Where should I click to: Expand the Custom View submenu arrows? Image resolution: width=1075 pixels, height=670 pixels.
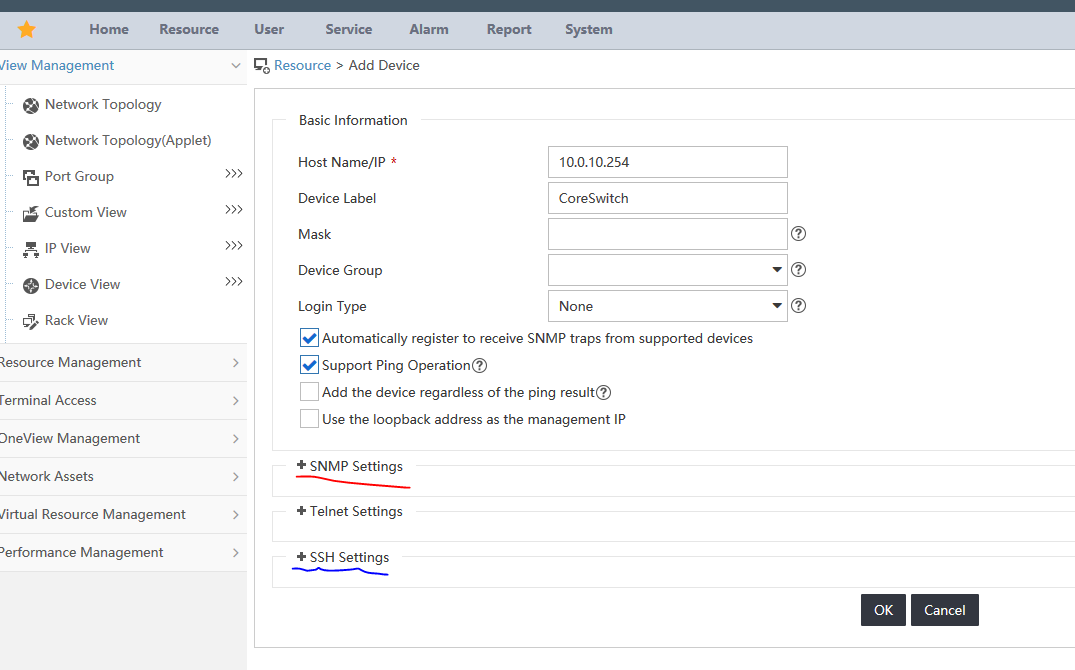click(234, 209)
